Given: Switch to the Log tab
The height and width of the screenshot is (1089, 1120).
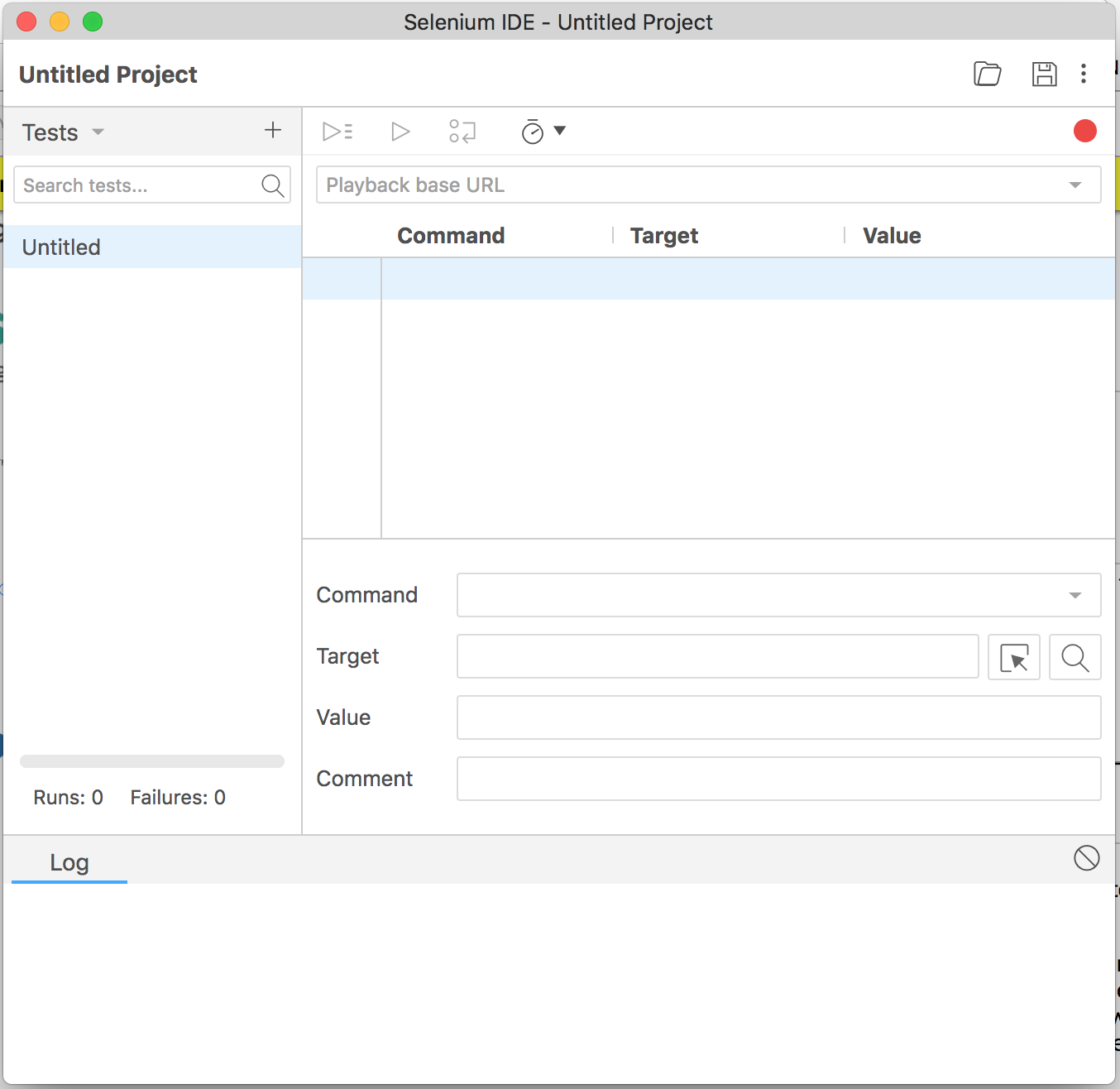Looking at the screenshot, I should [69, 862].
